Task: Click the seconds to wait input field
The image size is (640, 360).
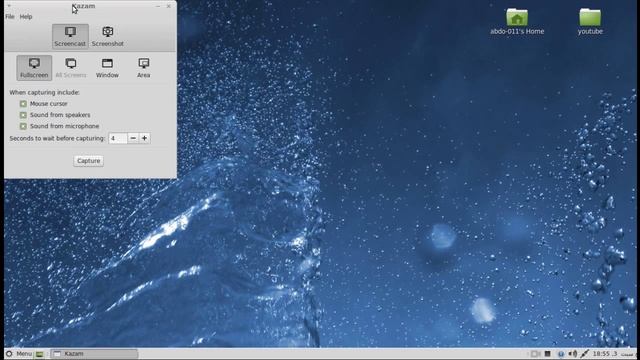Action: coord(118,138)
